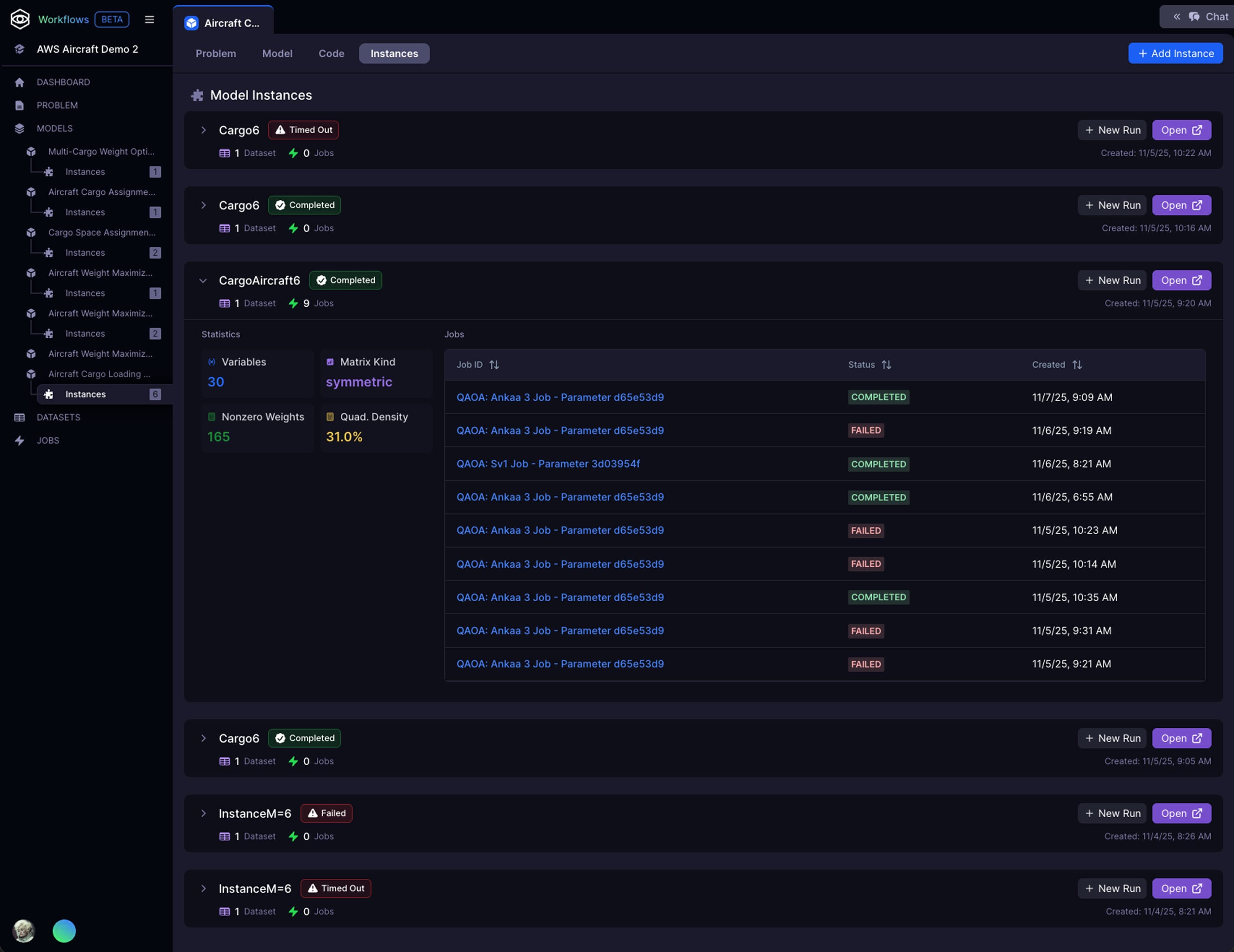Open the Problem document icon in sidebar
The width and height of the screenshot is (1234, 952).
20,105
